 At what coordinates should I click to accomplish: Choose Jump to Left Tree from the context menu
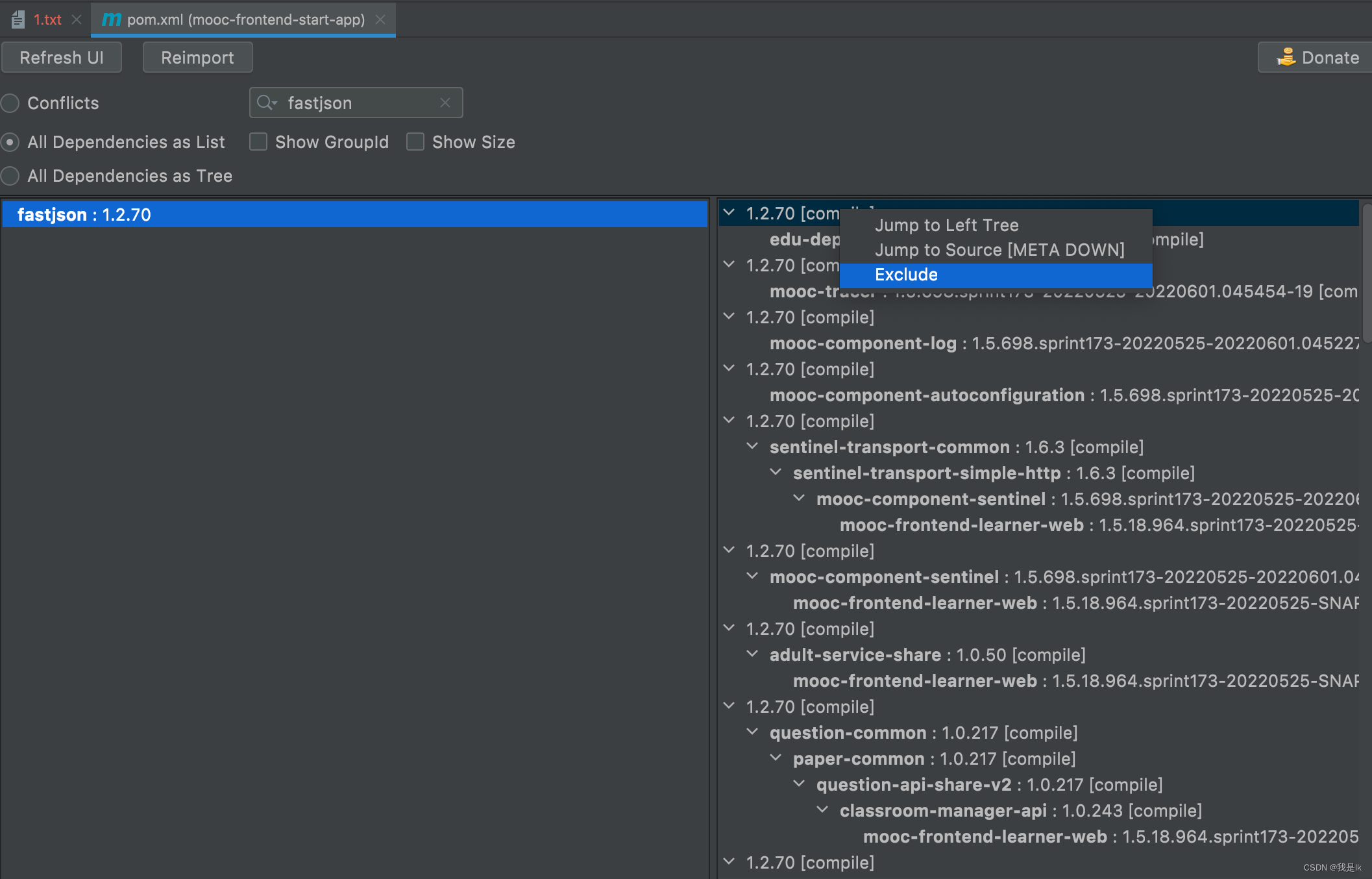pyautogui.click(x=946, y=225)
